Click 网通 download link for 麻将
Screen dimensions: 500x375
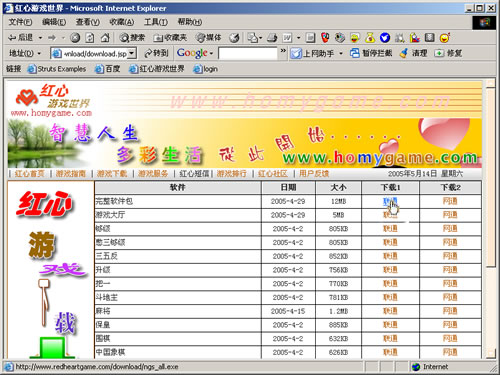tap(450, 311)
